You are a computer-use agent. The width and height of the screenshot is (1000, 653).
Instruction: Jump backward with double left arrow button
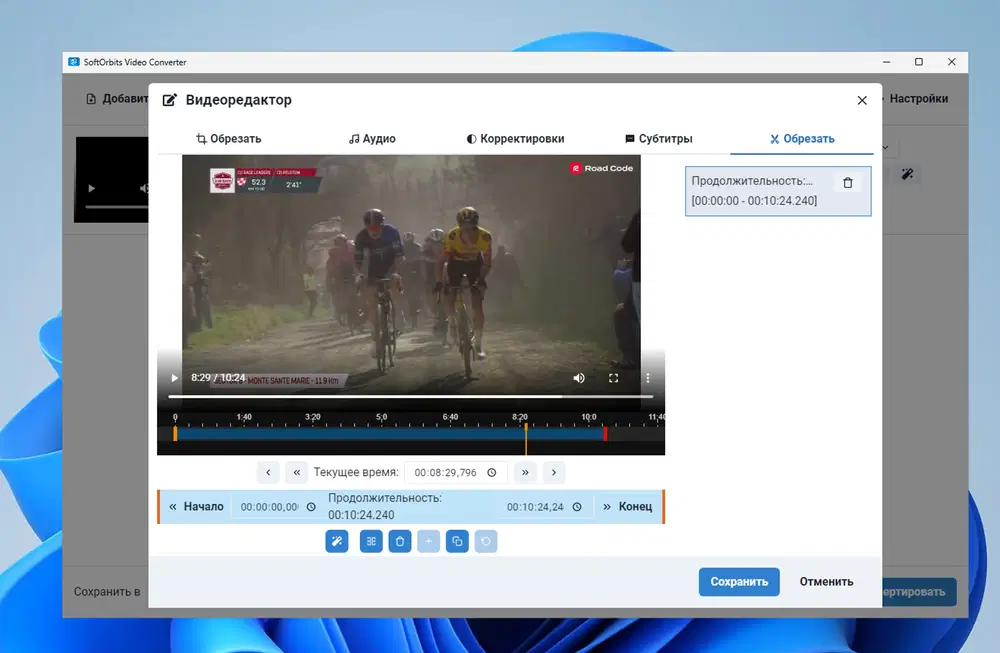(297, 473)
